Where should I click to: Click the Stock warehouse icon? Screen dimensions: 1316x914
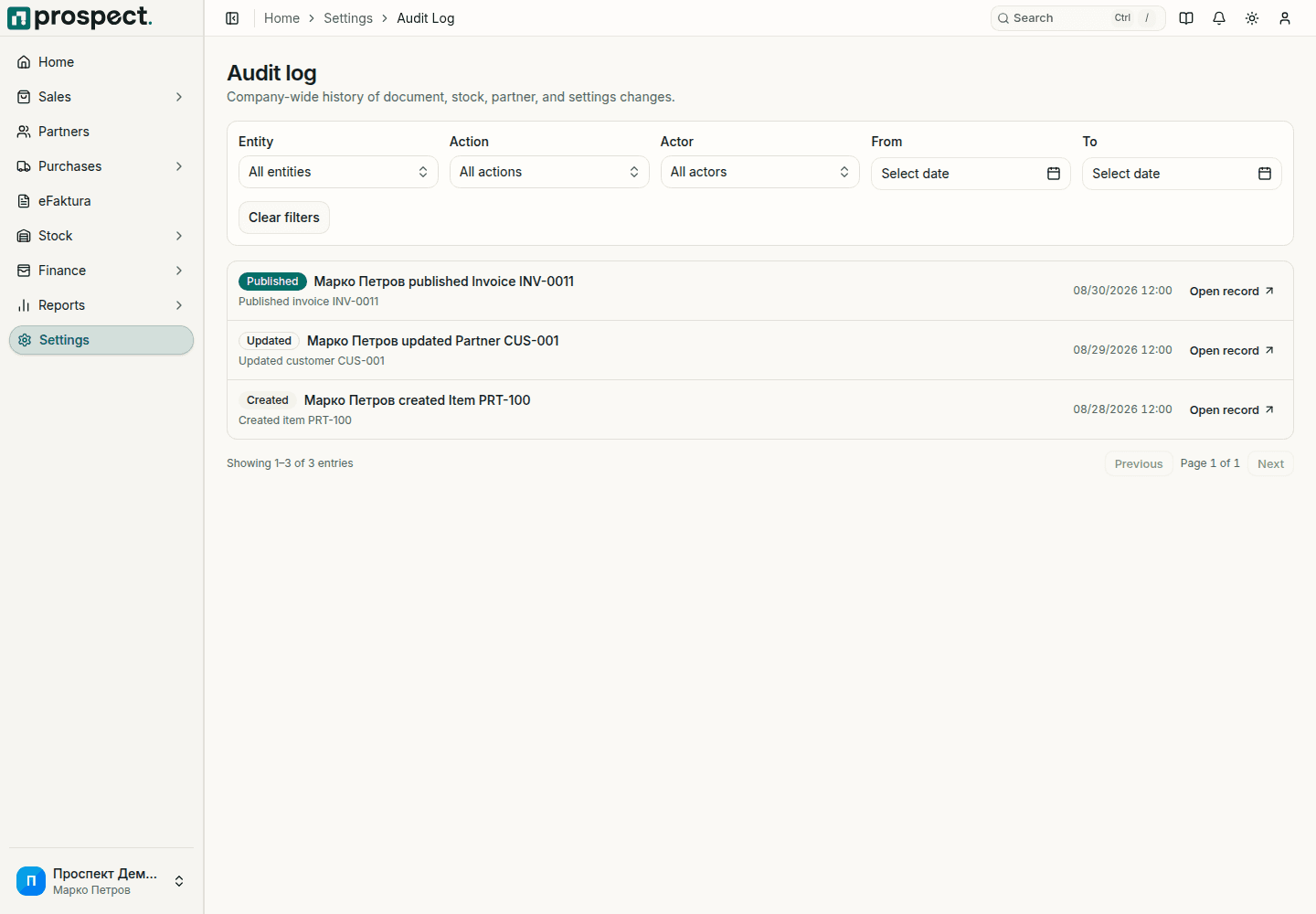24,236
